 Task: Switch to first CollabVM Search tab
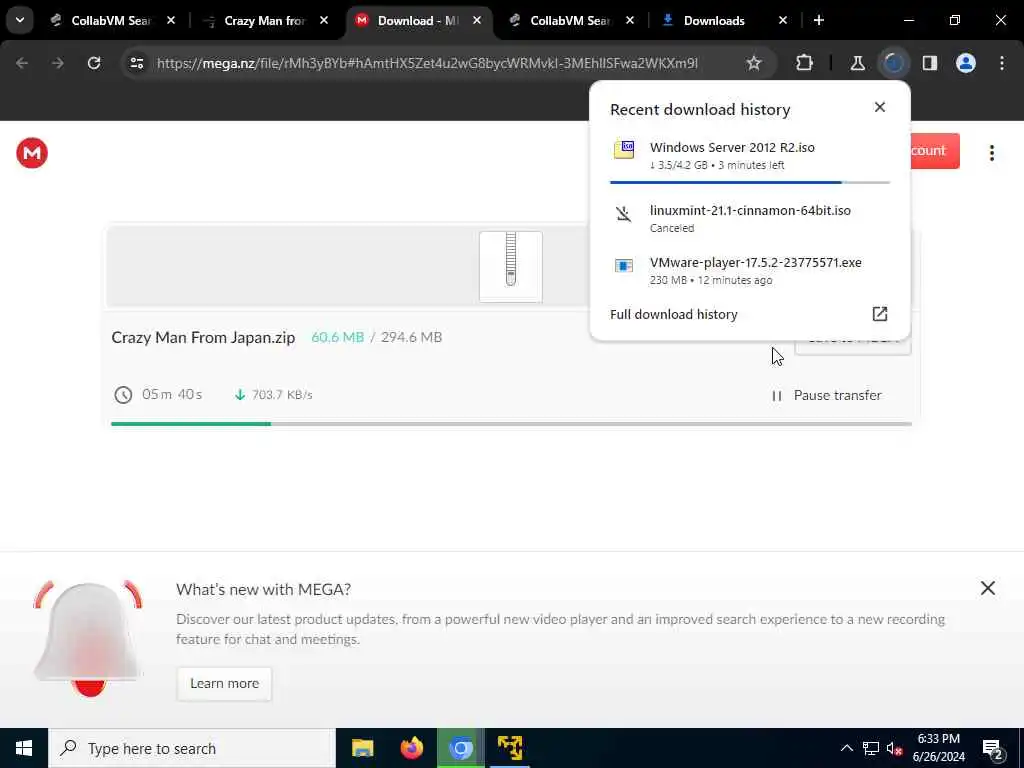pos(112,20)
